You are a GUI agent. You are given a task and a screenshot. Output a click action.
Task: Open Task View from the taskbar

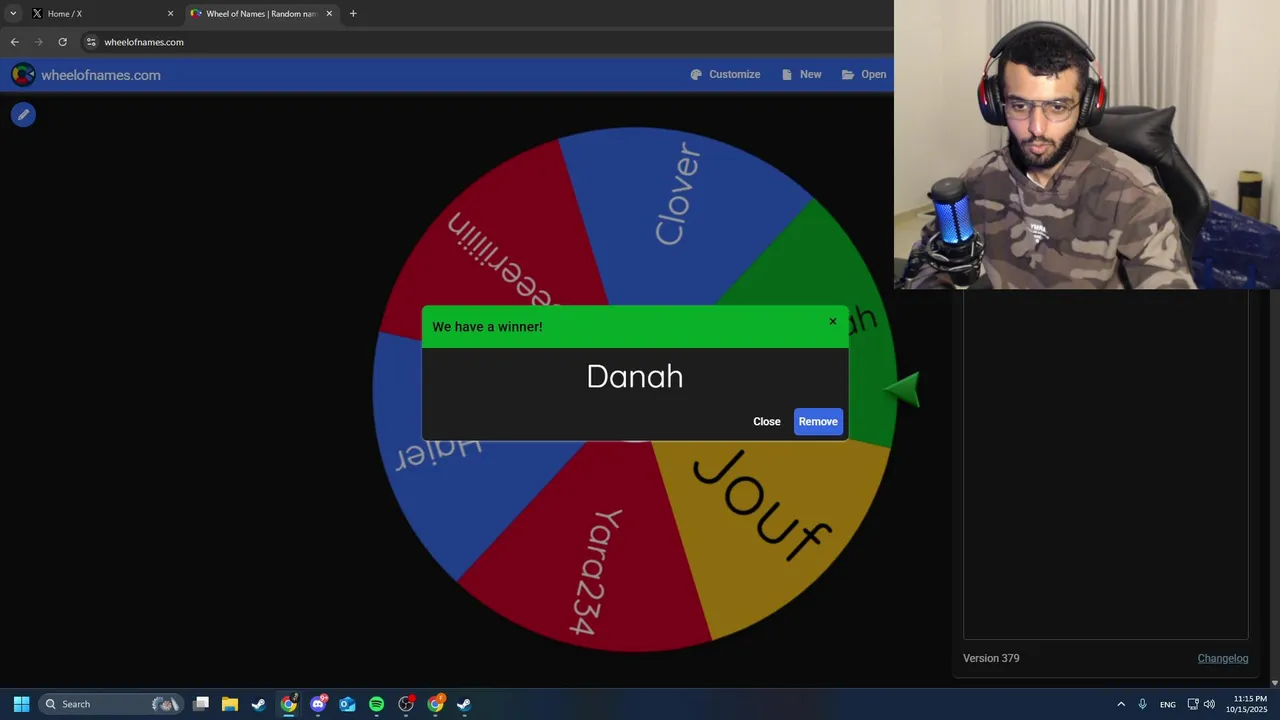click(x=201, y=704)
